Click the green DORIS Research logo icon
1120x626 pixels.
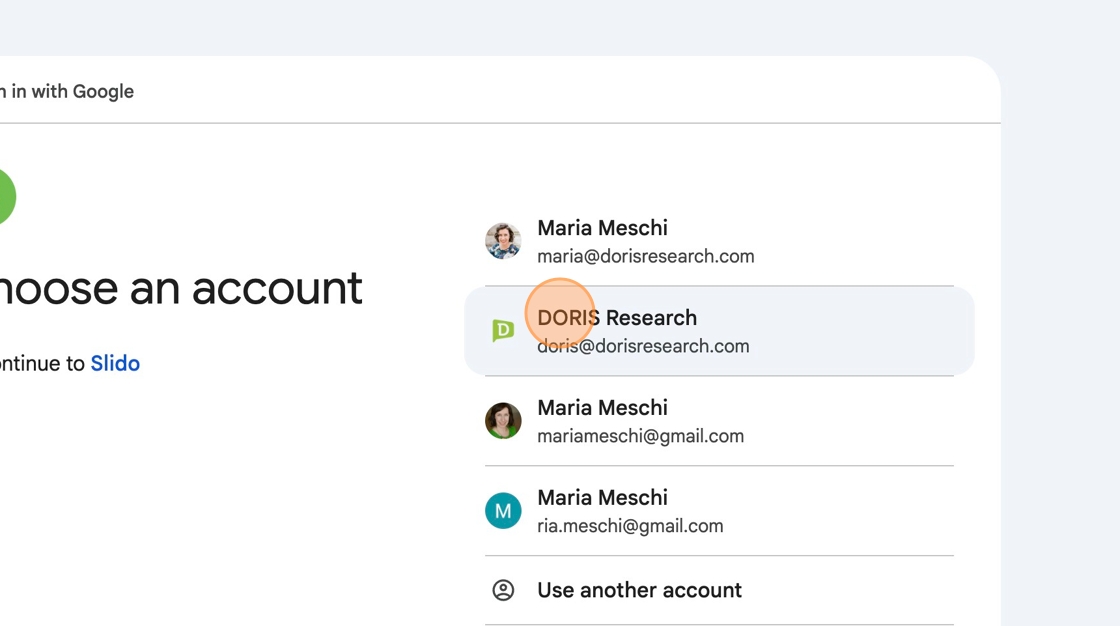coord(503,331)
